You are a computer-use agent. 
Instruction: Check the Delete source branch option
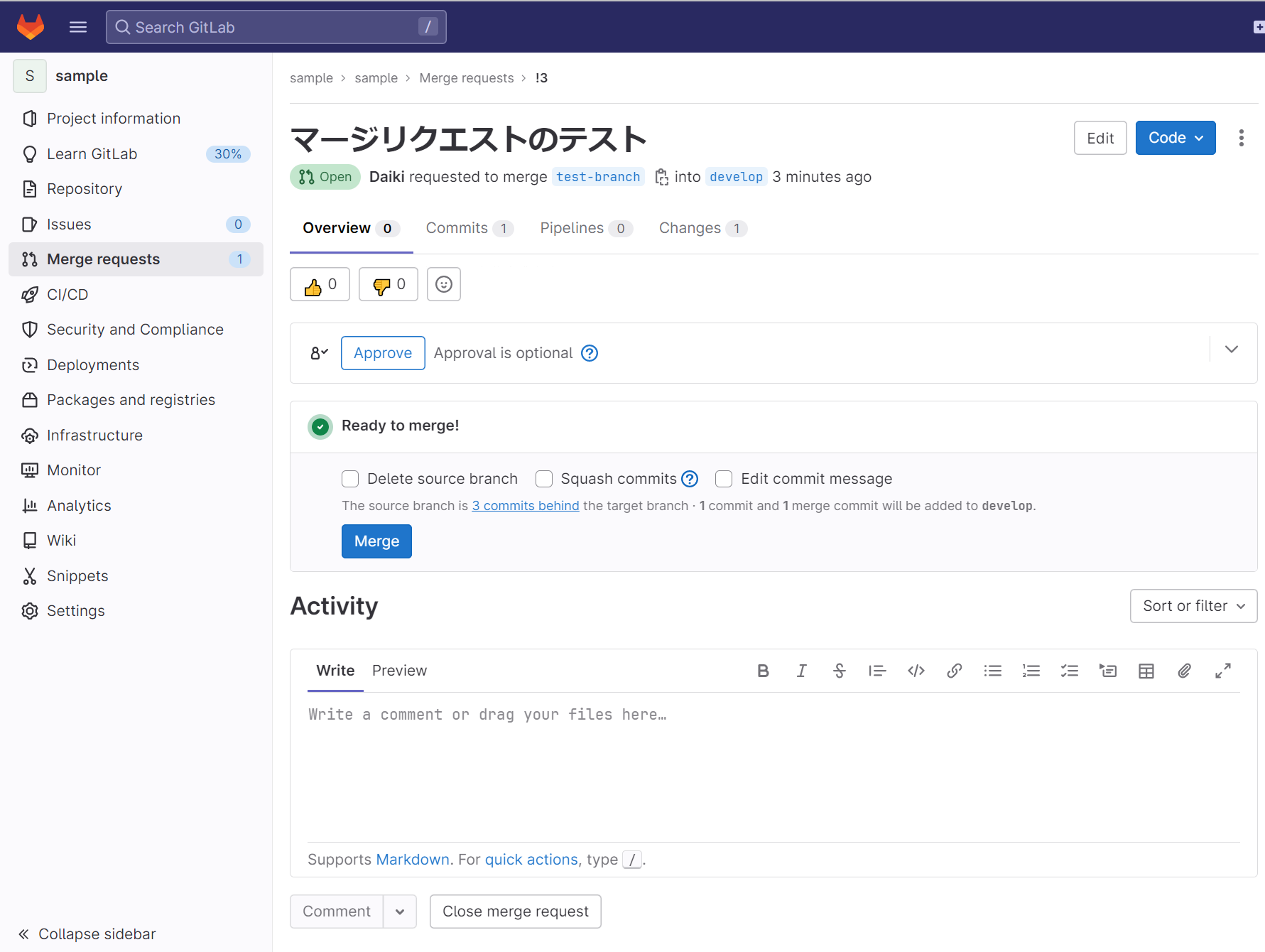pos(349,478)
